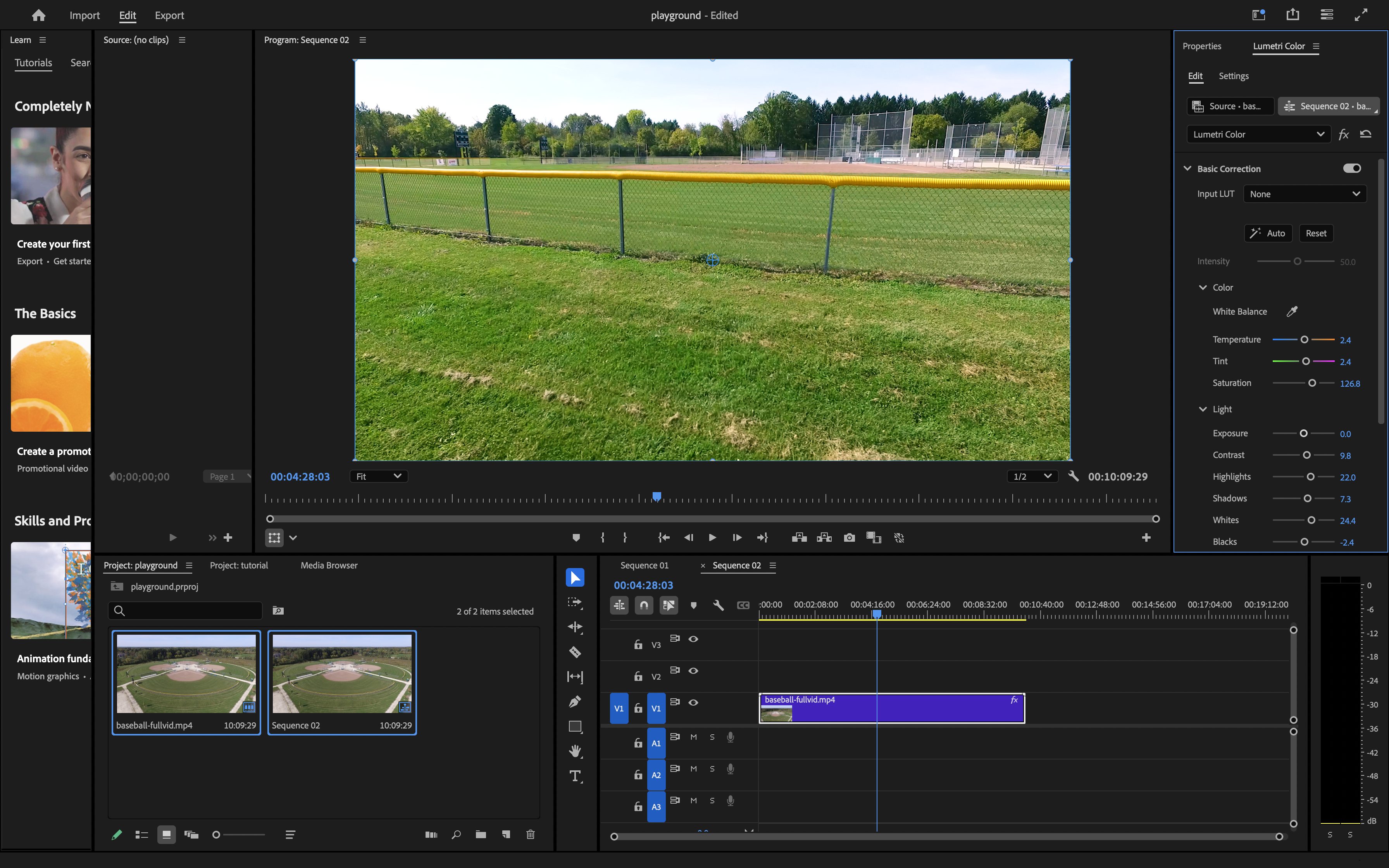Viewport: 1389px width, 868px height.
Task: Select the Hand tool
Action: (x=574, y=751)
